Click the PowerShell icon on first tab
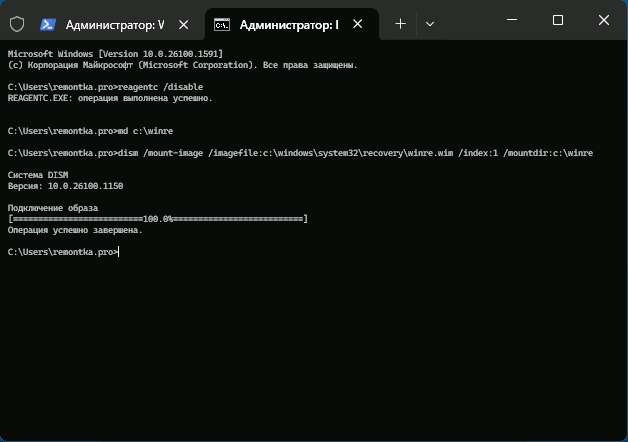This screenshot has width=628, height=442. tap(48, 23)
